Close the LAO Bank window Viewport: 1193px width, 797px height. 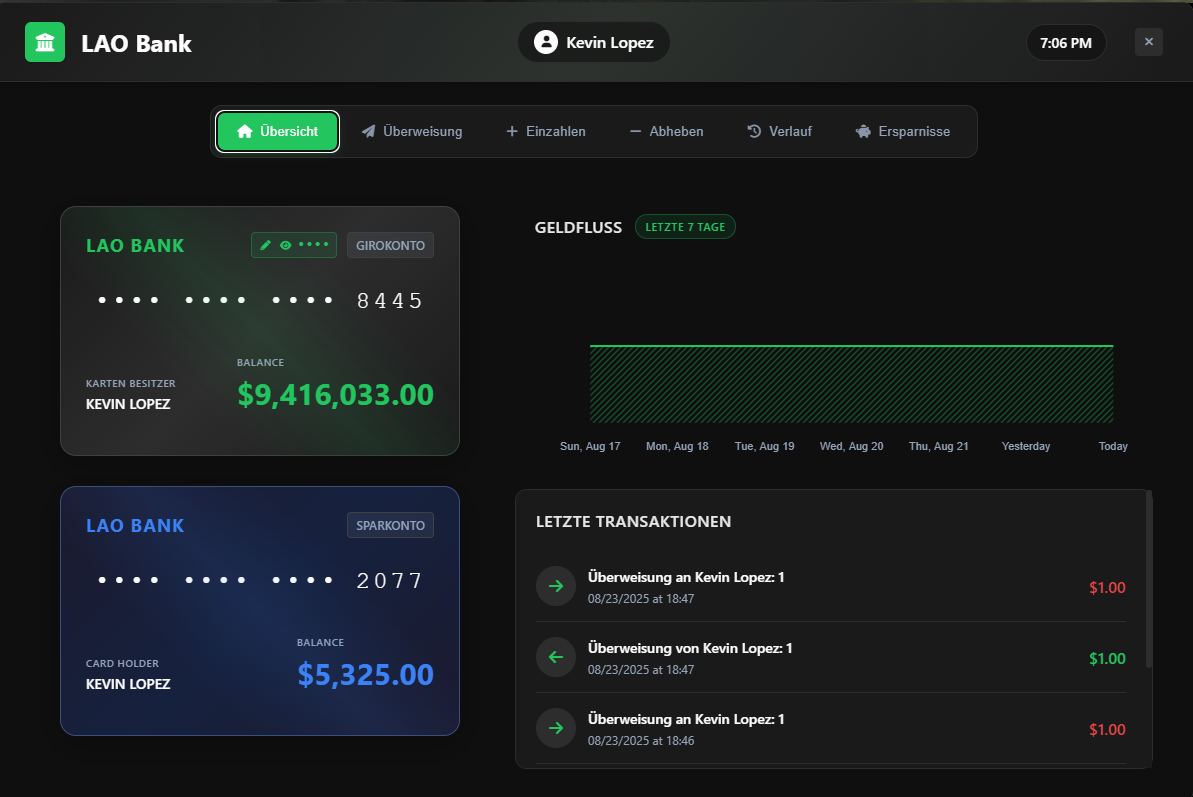tap(1148, 42)
